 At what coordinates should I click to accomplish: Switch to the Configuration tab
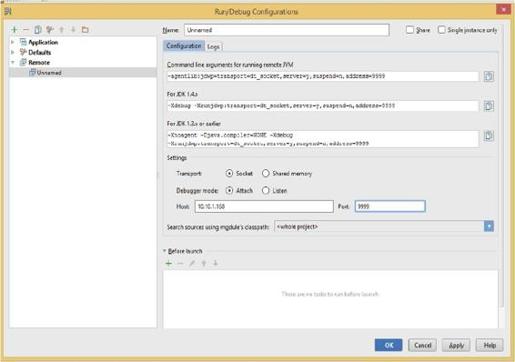pos(184,46)
